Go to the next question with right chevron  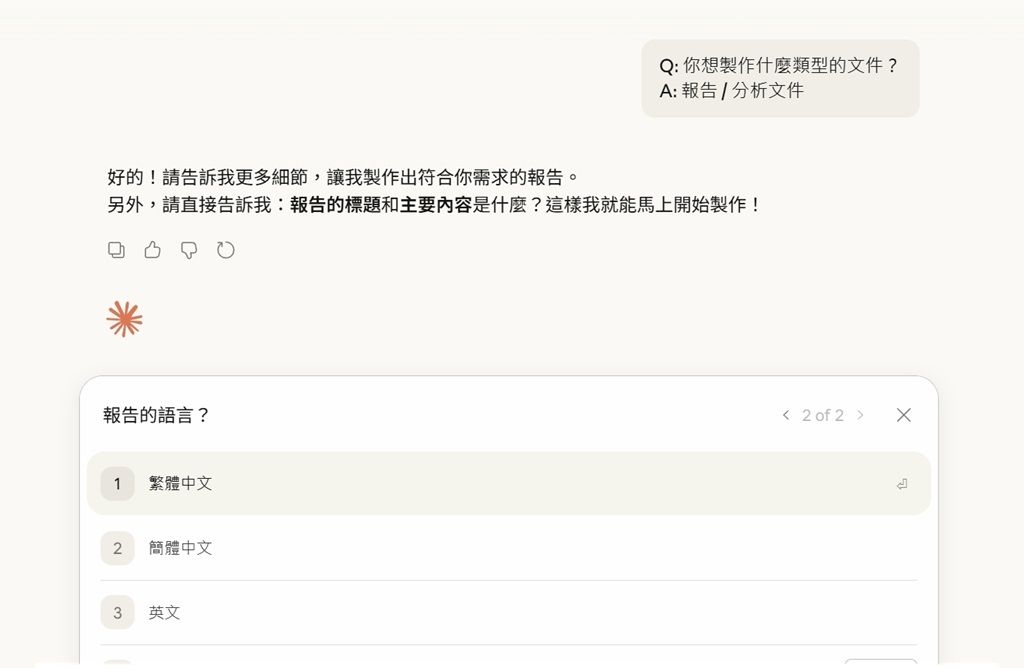(x=860, y=415)
